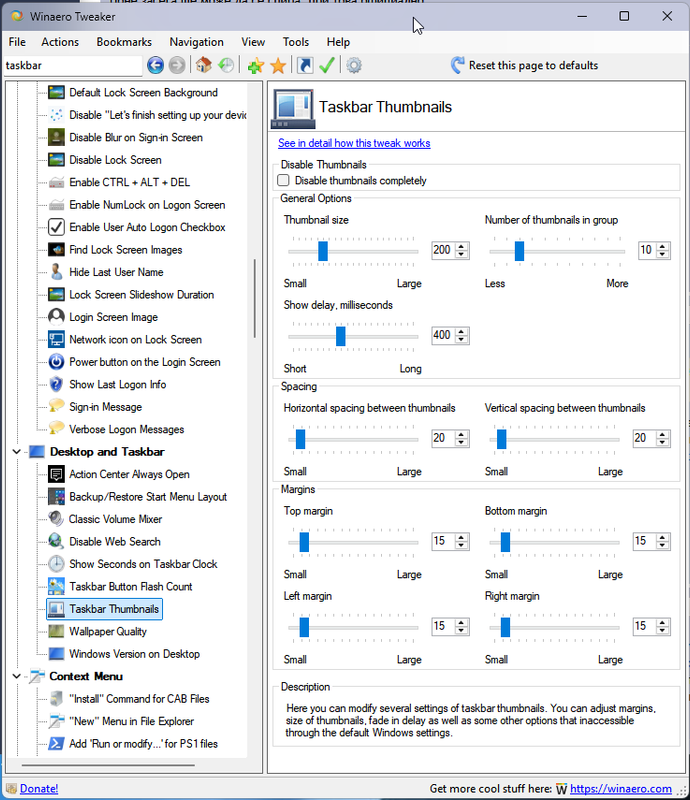Open the Home page house icon

tap(204, 65)
